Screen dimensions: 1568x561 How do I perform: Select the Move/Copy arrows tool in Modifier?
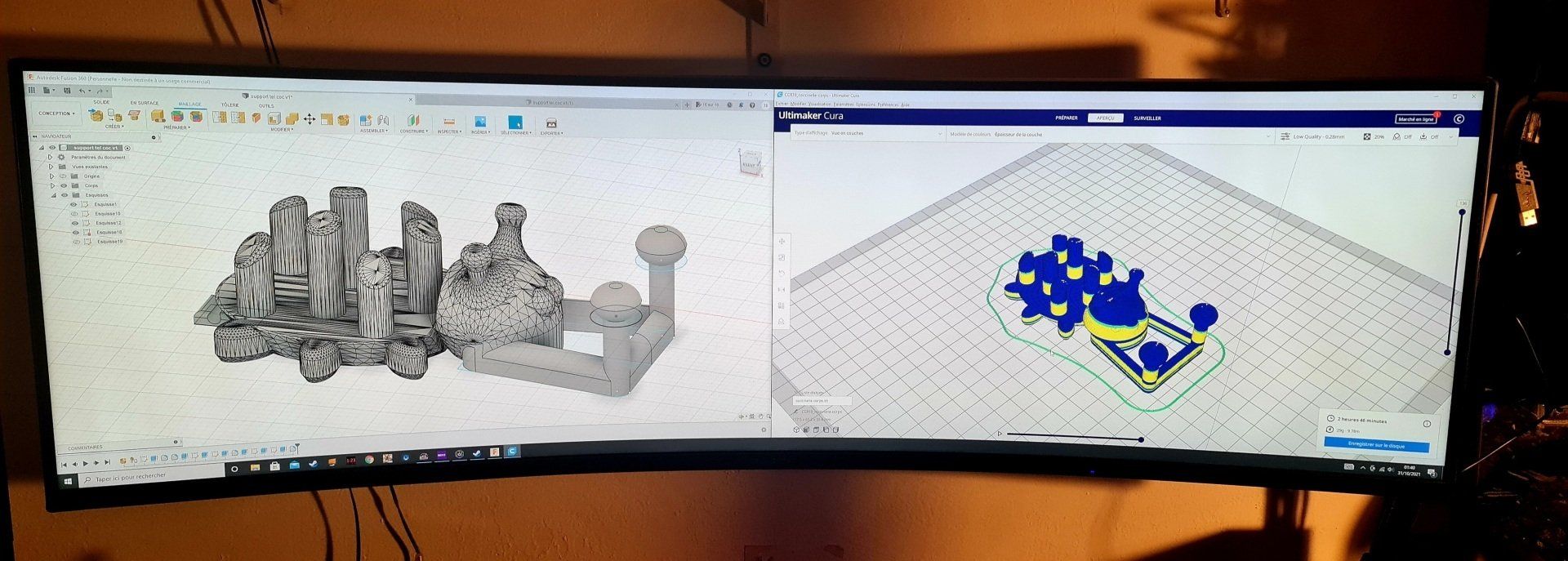pyautogui.click(x=310, y=119)
